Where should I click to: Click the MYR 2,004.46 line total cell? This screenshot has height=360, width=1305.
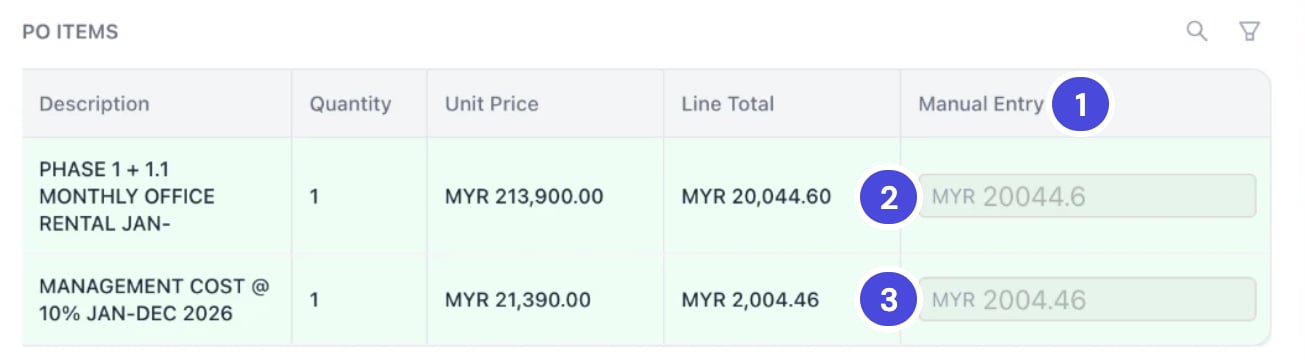750,299
